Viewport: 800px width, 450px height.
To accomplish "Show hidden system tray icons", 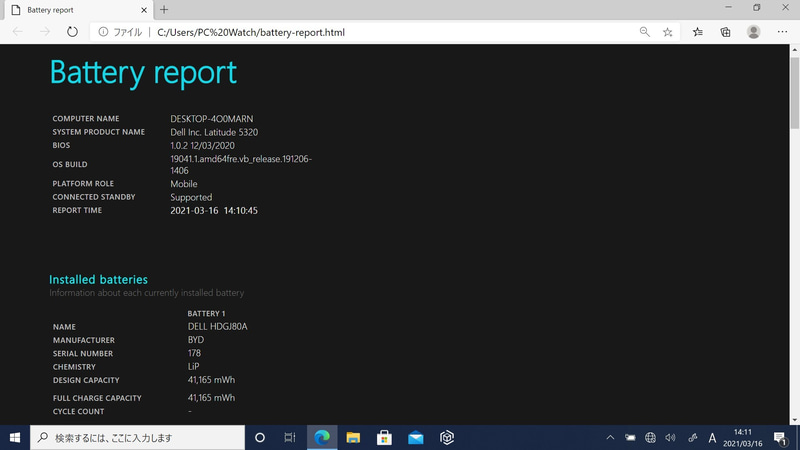I will (610, 438).
